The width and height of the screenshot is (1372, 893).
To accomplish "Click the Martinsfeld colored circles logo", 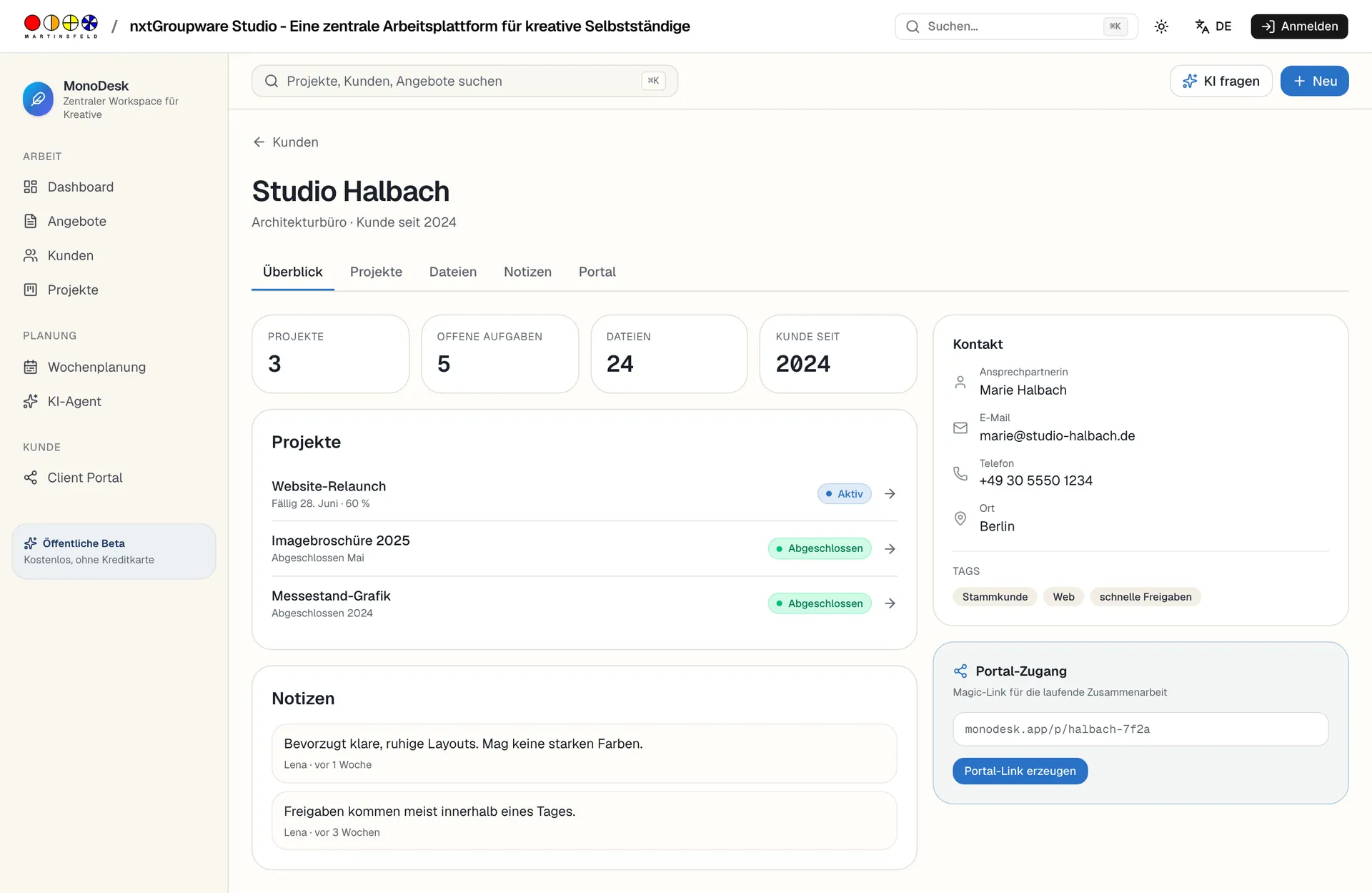I will tap(61, 26).
